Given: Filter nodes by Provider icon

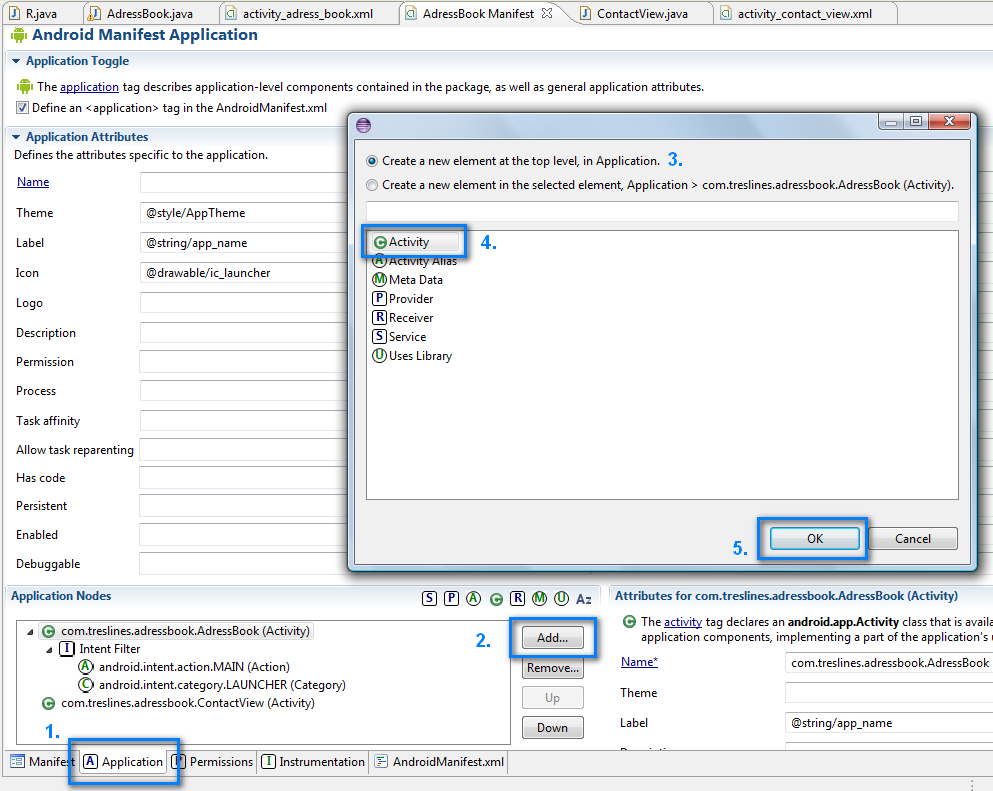Looking at the screenshot, I should click(x=452, y=598).
